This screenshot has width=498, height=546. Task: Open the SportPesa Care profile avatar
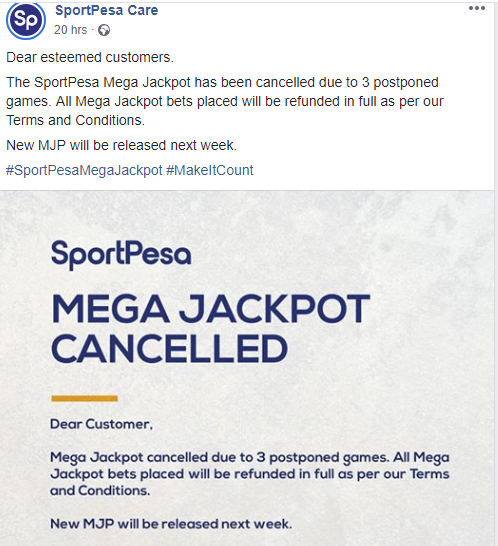26,20
